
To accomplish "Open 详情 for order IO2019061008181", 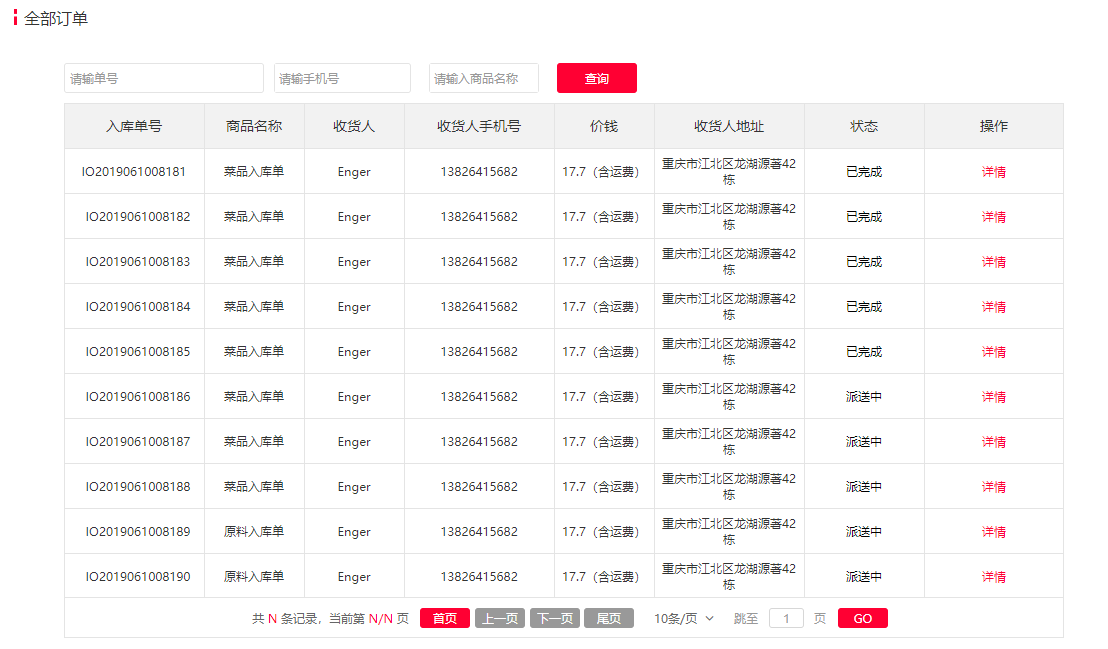I will click(993, 172).
